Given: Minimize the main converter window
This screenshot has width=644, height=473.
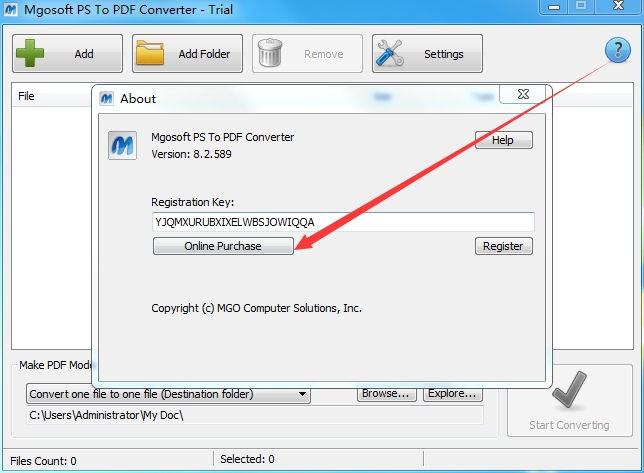Looking at the screenshot, I should point(554,6).
